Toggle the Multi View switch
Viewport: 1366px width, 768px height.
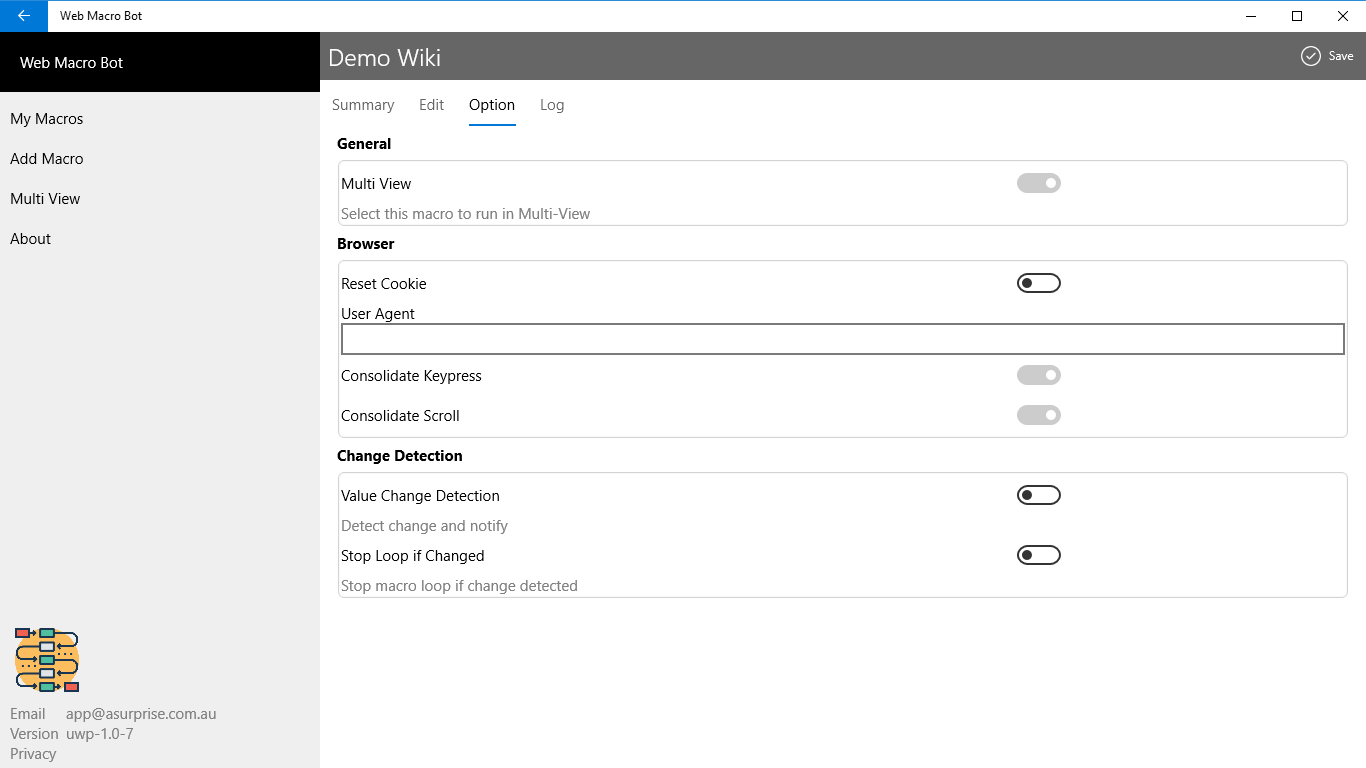(x=1038, y=183)
